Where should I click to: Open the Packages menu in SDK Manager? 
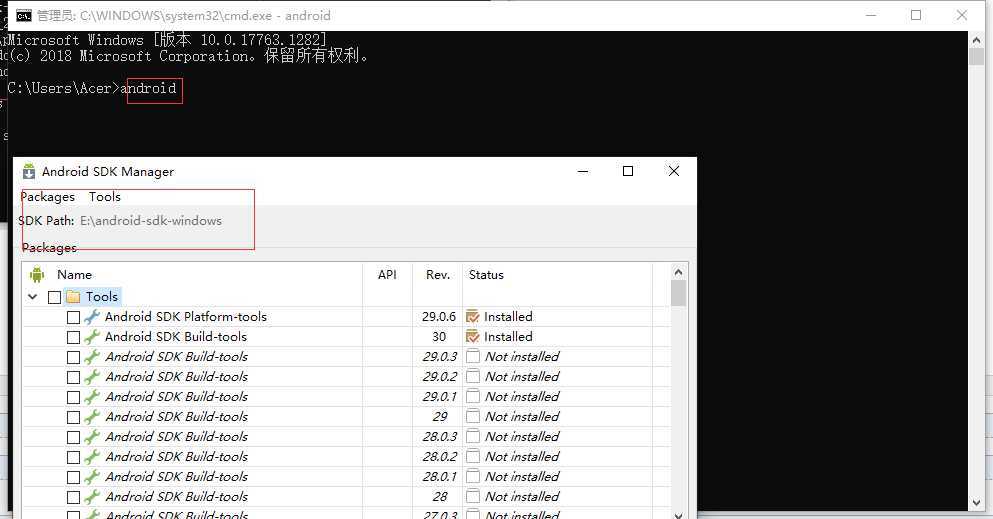pos(47,197)
